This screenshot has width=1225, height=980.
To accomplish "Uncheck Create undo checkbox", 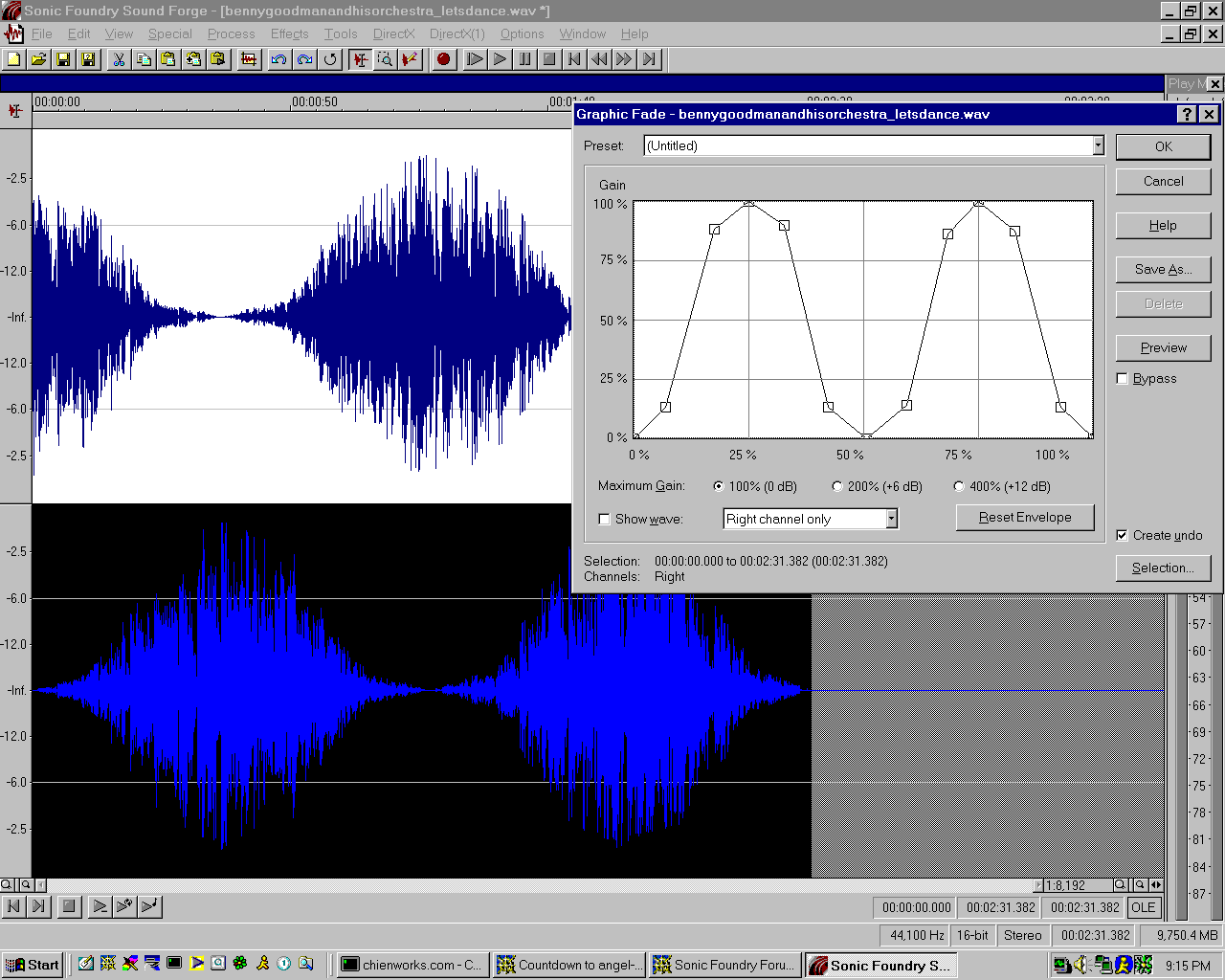I will point(1123,535).
